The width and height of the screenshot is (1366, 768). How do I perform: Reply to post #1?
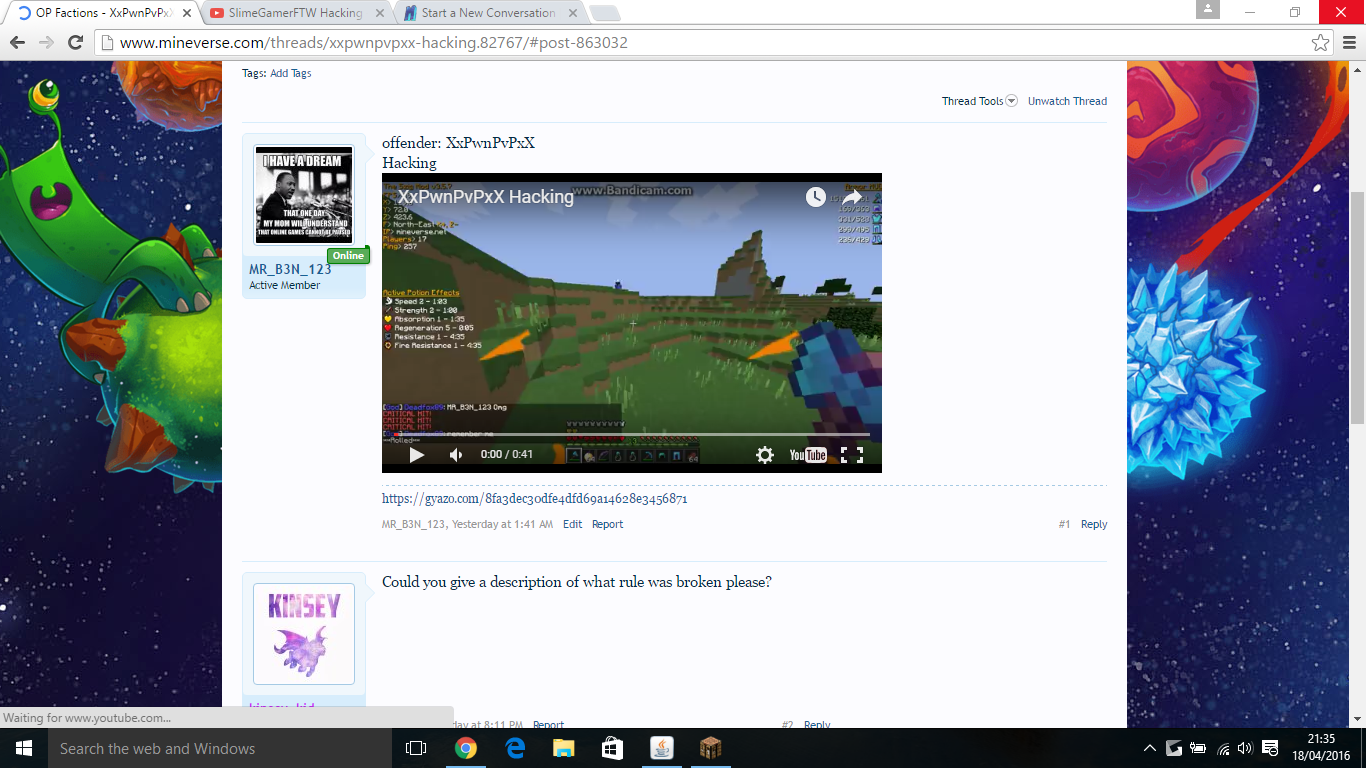pos(1094,524)
